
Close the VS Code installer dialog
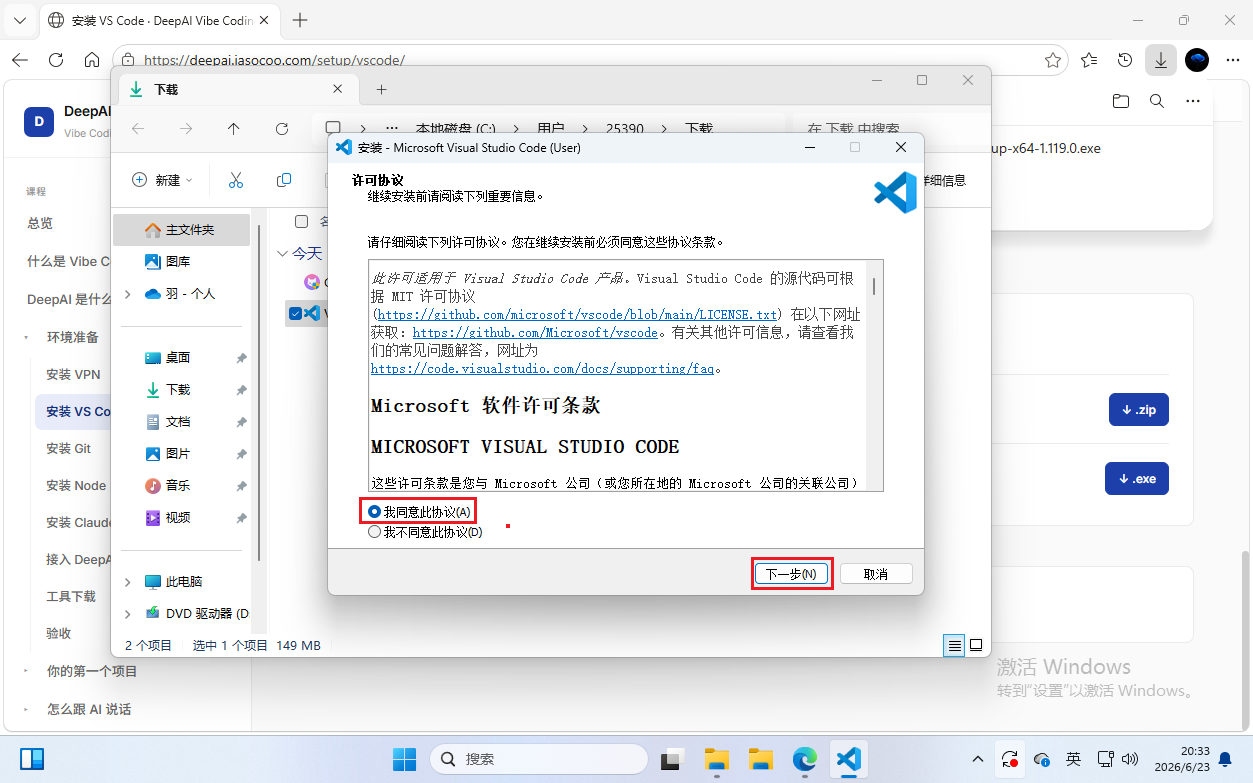(x=901, y=147)
